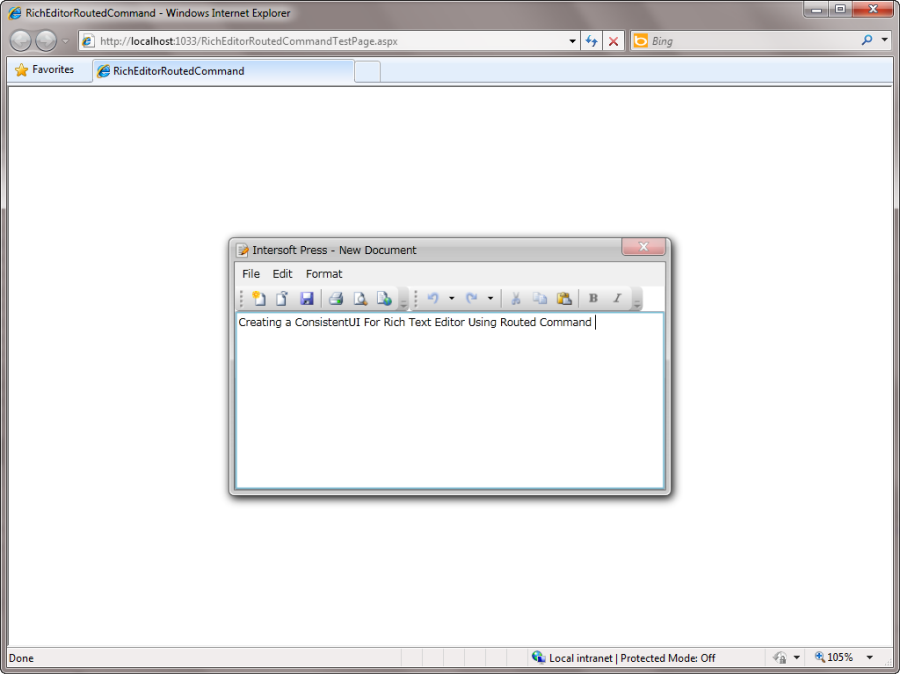Click the grip handle of the second toolbar
The image size is (900, 674).
[x=416, y=299]
